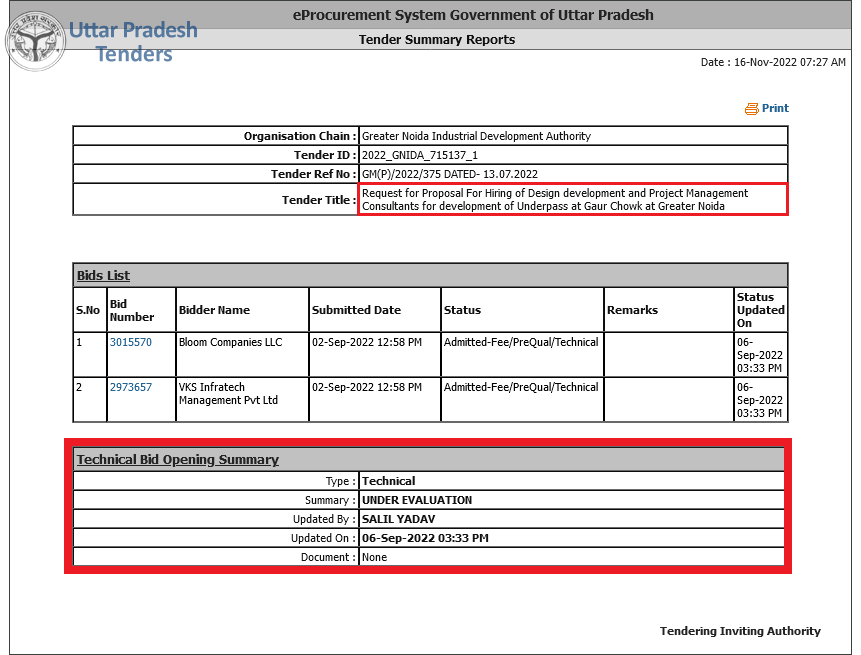Image resolution: width=861 pixels, height=655 pixels.
Task: Click the Type value Technical
Action: click(x=388, y=481)
